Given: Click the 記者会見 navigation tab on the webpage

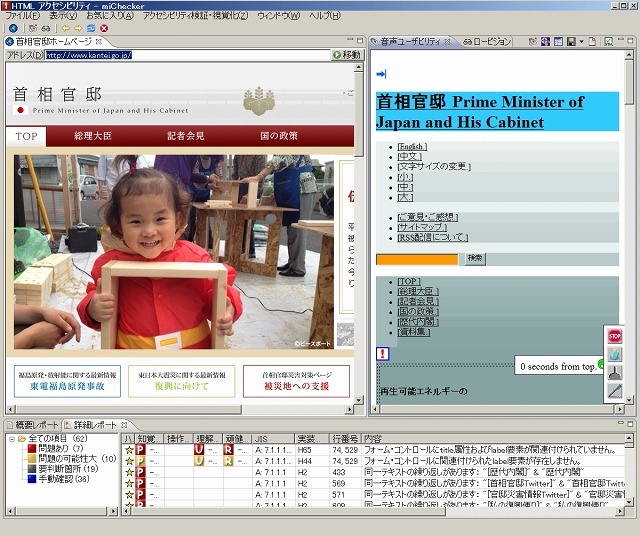Looking at the screenshot, I should pyautogui.click(x=186, y=136).
